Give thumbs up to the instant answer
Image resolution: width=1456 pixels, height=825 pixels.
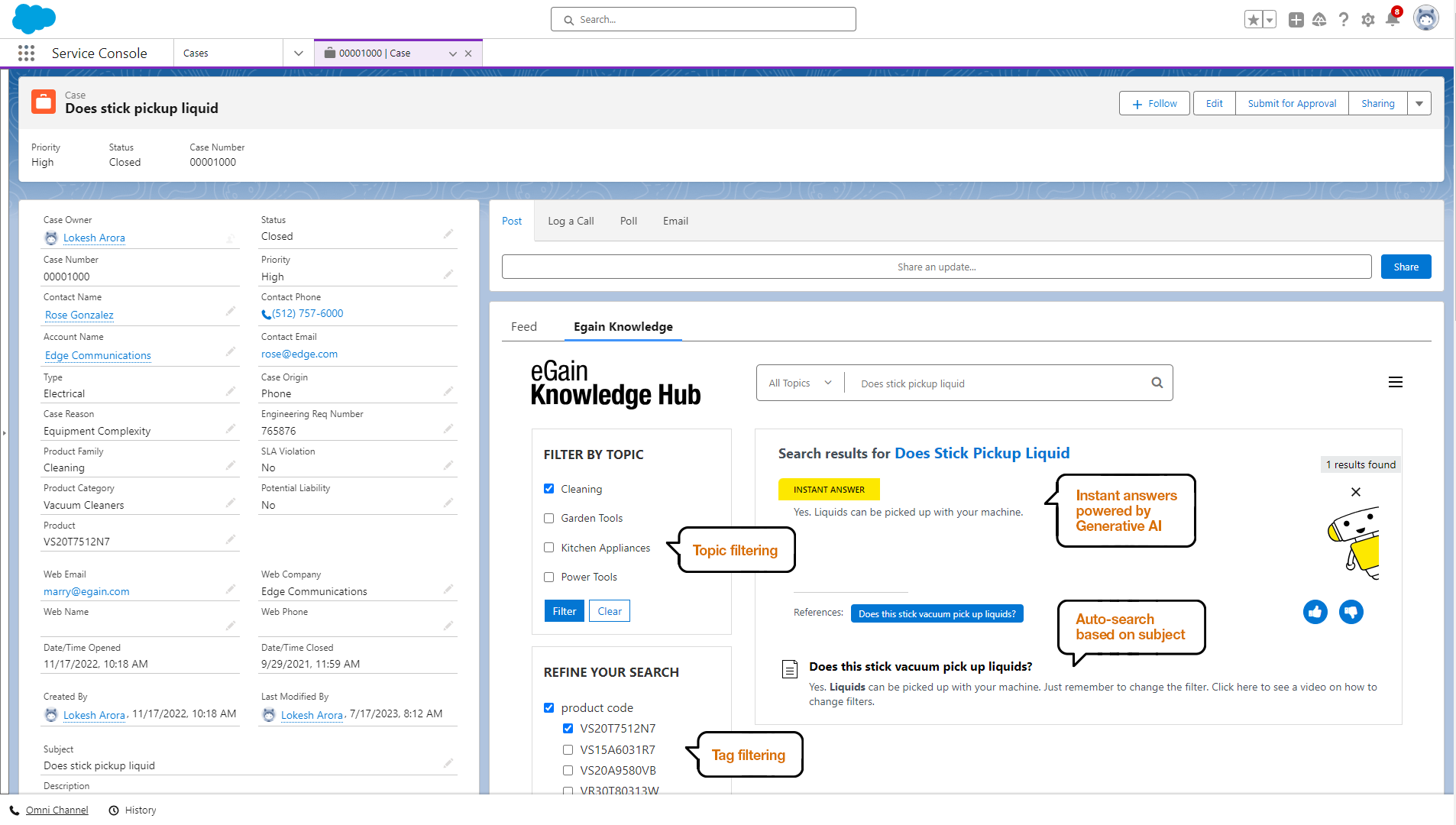point(1315,612)
